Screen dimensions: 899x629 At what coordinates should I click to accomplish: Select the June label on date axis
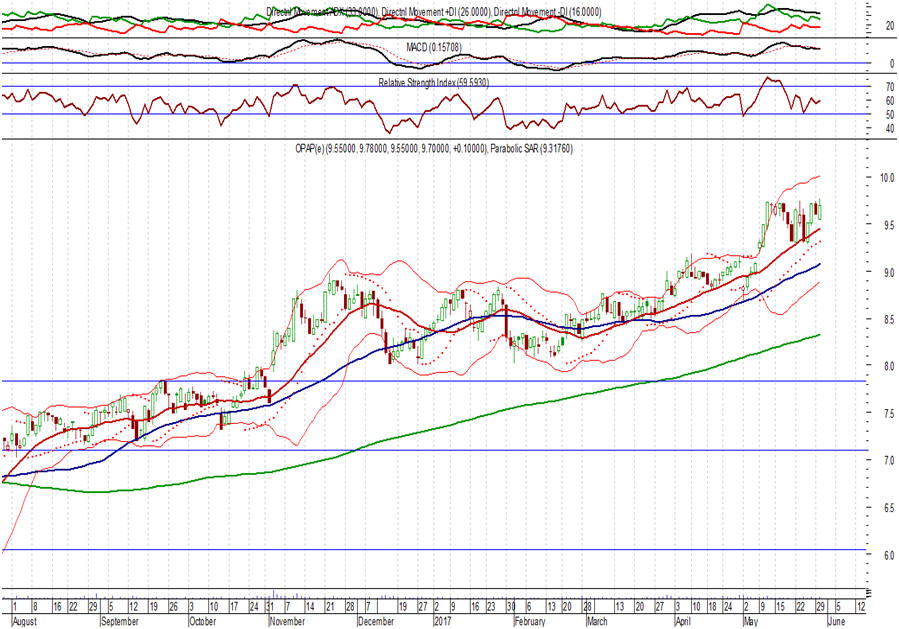point(838,620)
